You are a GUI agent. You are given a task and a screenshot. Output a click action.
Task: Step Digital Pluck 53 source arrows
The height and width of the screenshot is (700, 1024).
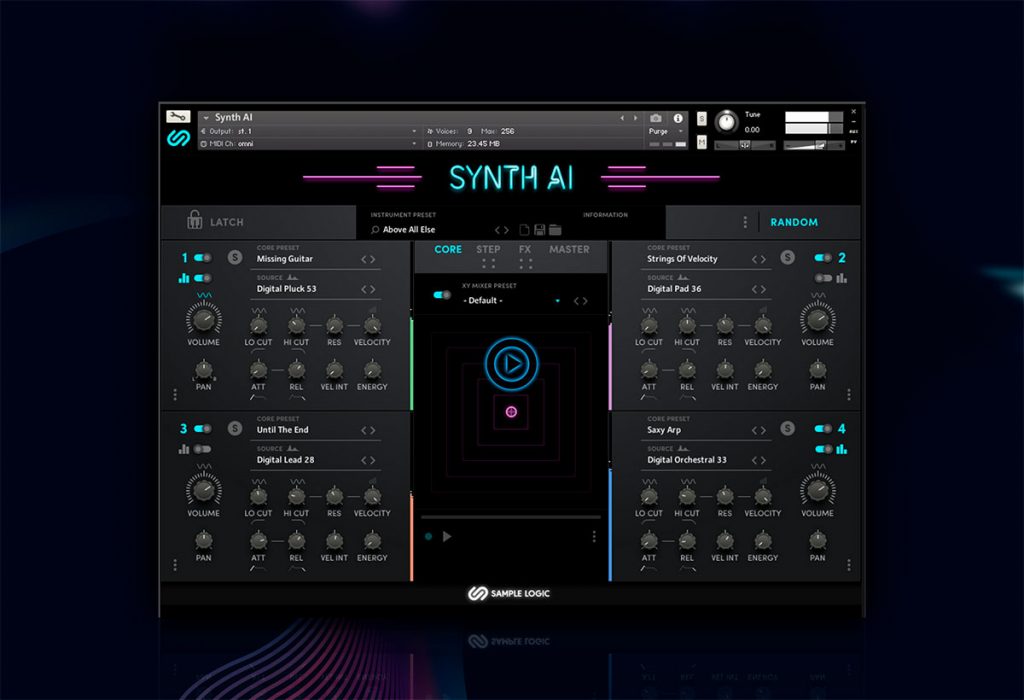click(368, 289)
